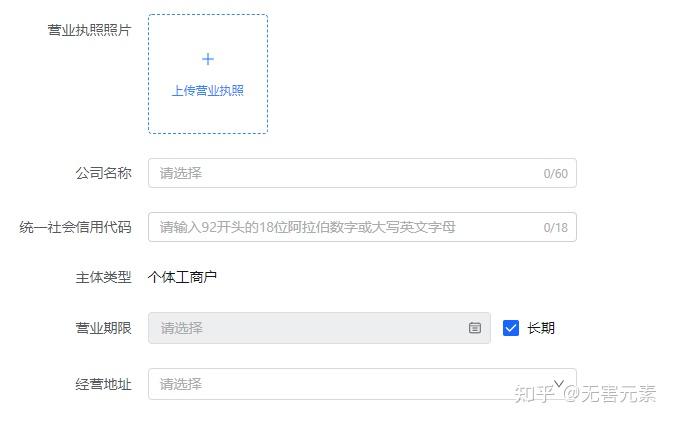Click the 主体类型 field label
This screenshot has width=674, height=422.
104,277
